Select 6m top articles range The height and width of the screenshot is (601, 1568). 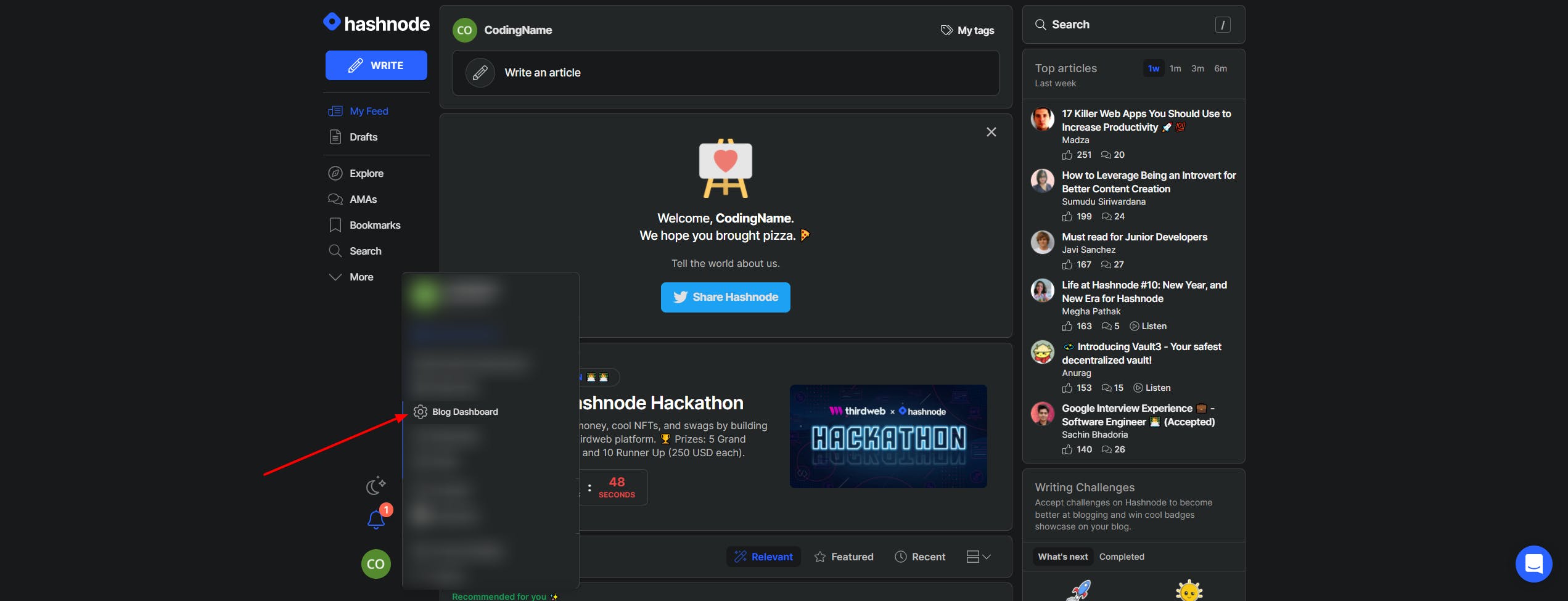1220,68
